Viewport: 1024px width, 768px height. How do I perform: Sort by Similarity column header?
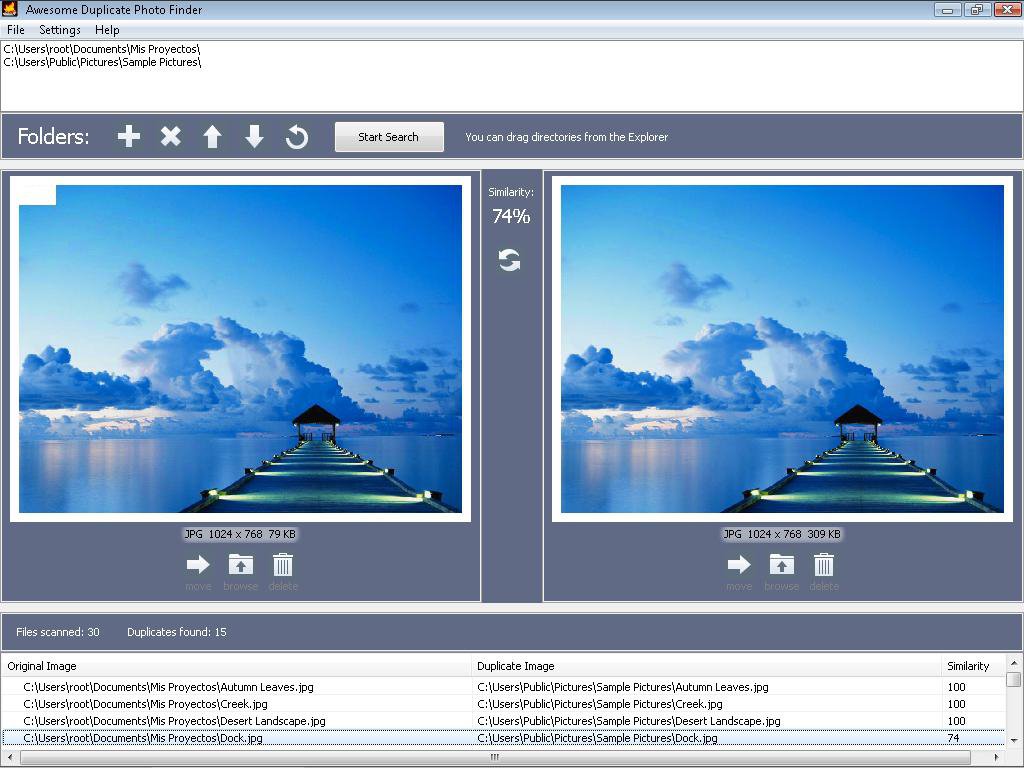click(973, 666)
